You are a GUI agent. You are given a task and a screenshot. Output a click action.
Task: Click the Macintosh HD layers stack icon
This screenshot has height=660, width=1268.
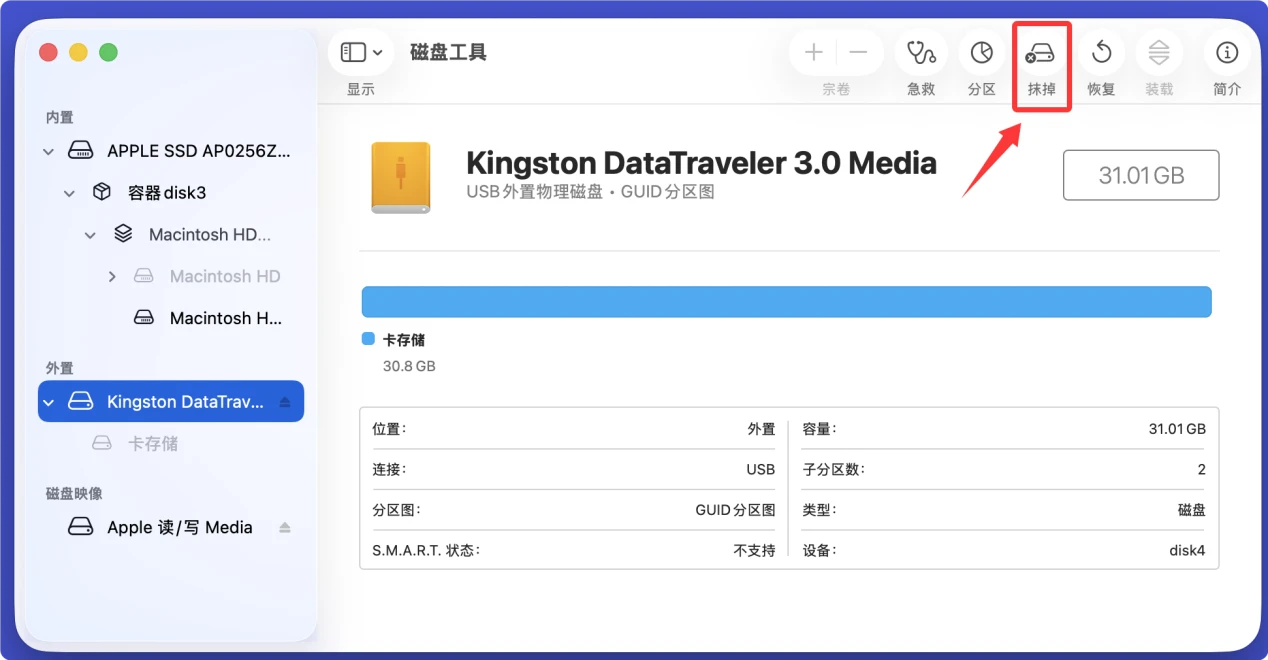click(x=123, y=234)
